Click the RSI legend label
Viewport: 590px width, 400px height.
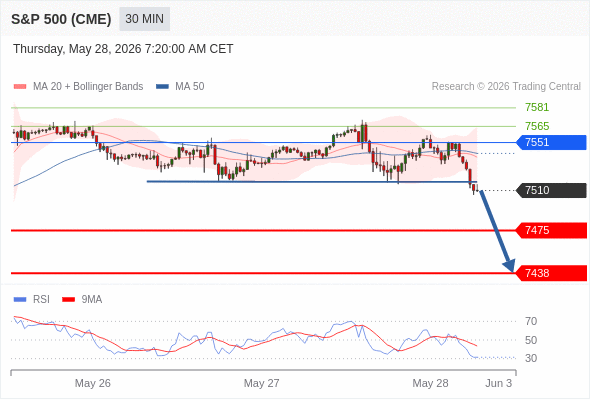tap(41, 300)
